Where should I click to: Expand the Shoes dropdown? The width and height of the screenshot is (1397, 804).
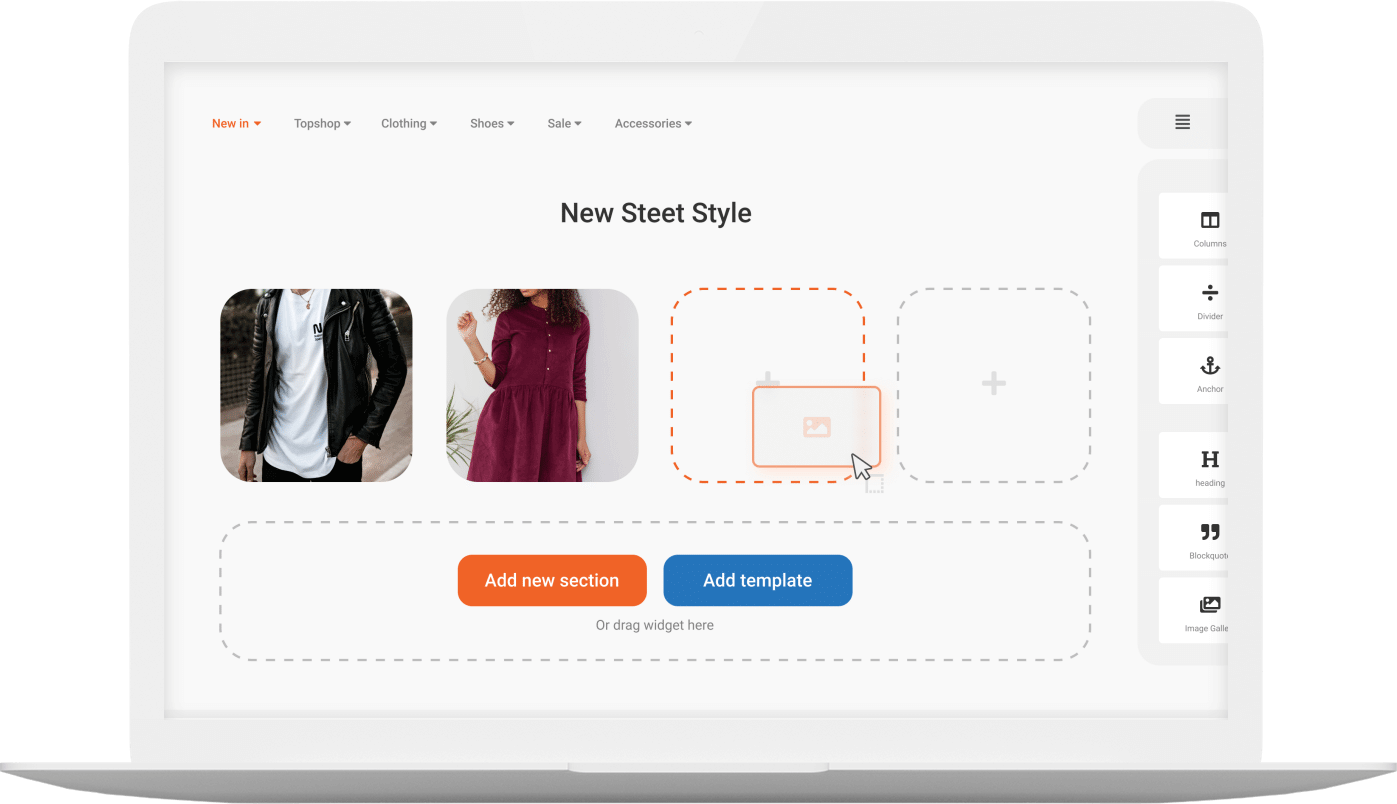[491, 123]
